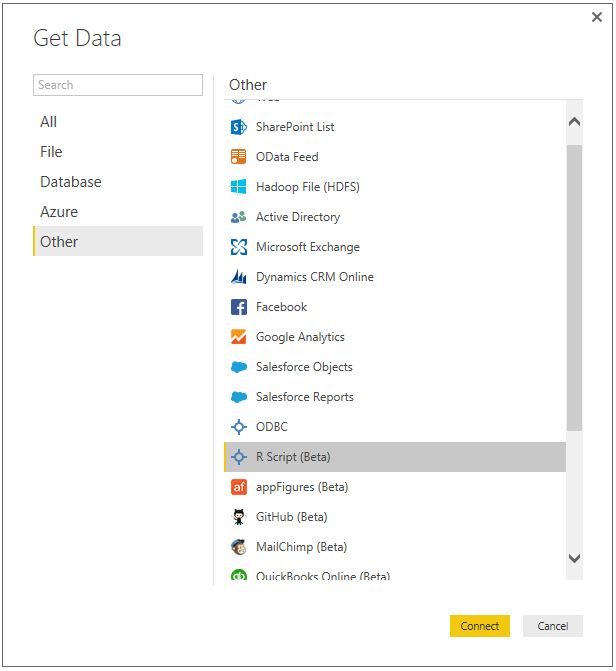Image resolution: width=616 pixels, height=671 pixels.
Task: Select Salesforce Reports text entry
Action: [x=304, y=397]
